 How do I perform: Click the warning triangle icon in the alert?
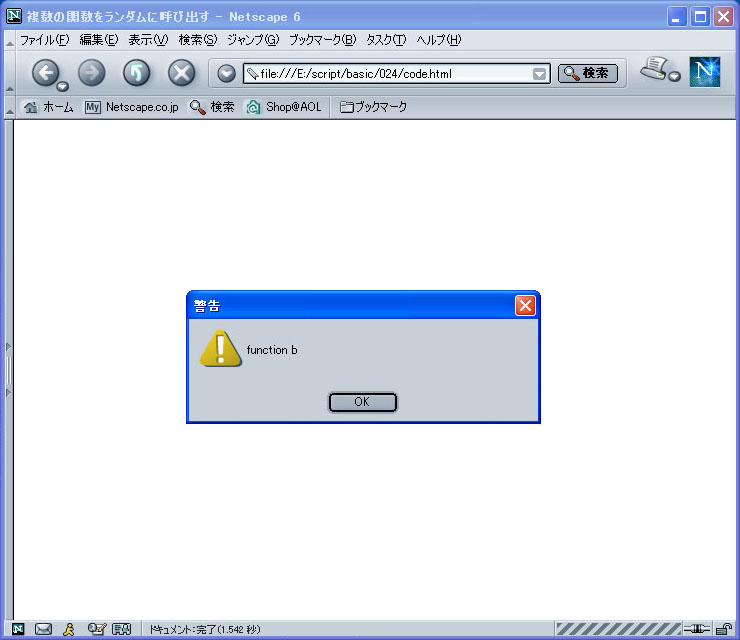click(220, 348)
